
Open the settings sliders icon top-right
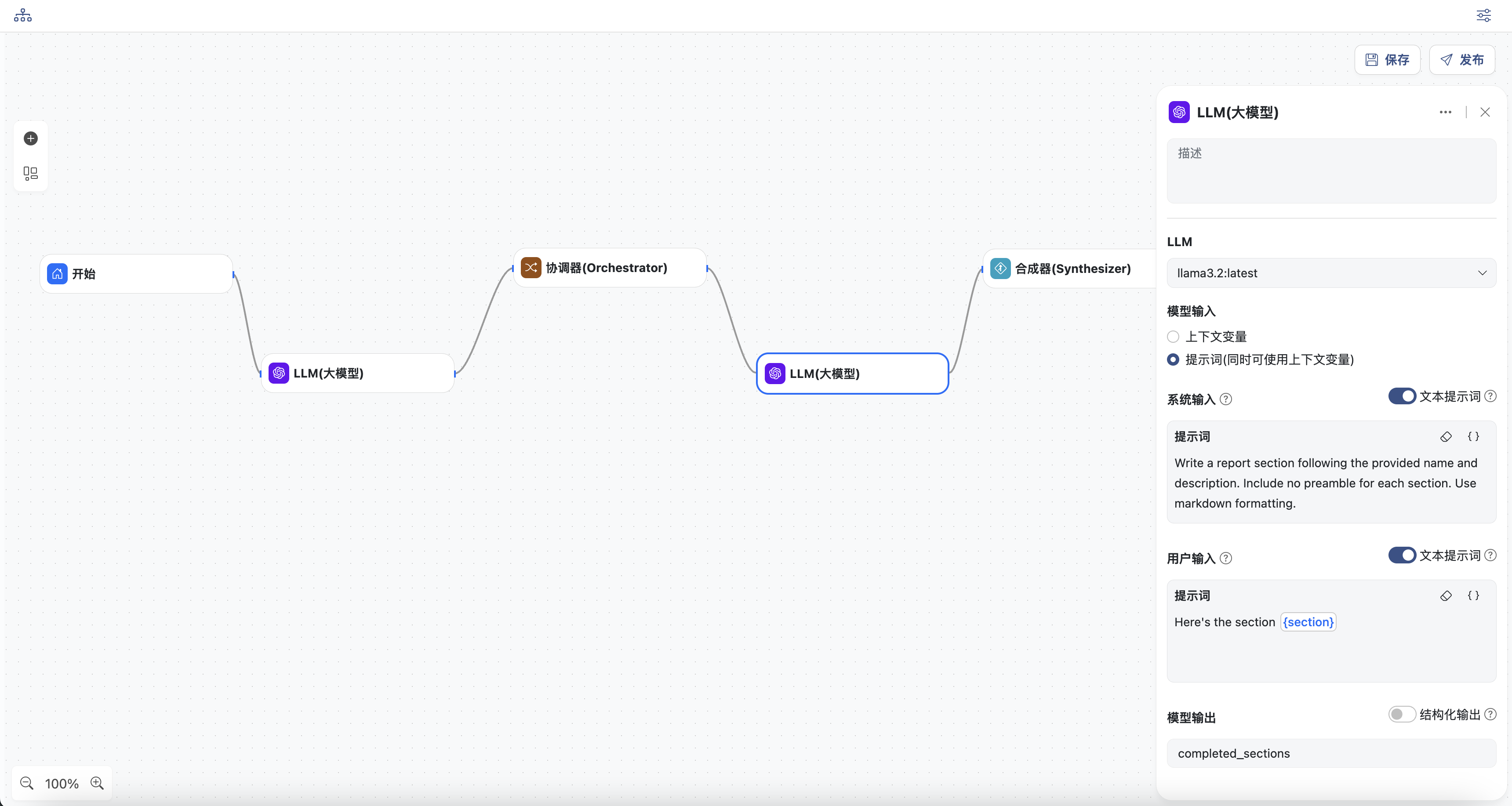point(1483,15)
